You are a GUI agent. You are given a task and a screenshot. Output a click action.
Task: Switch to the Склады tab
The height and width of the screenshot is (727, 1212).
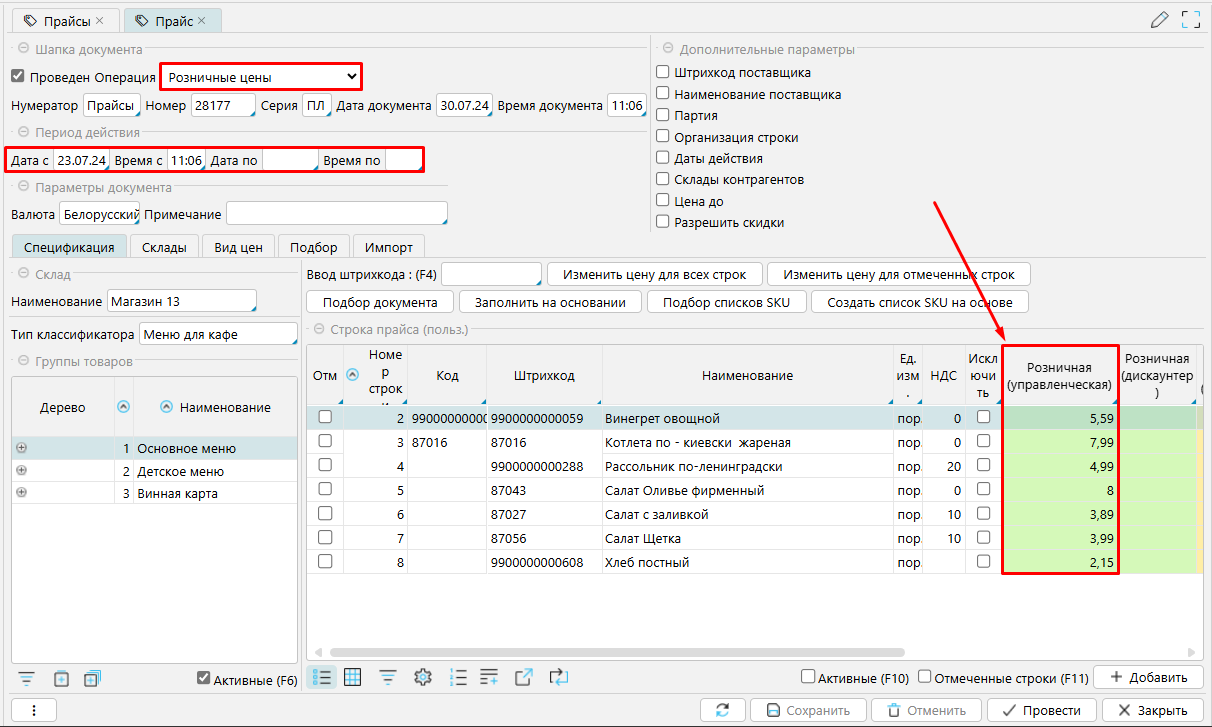point(164,247)
